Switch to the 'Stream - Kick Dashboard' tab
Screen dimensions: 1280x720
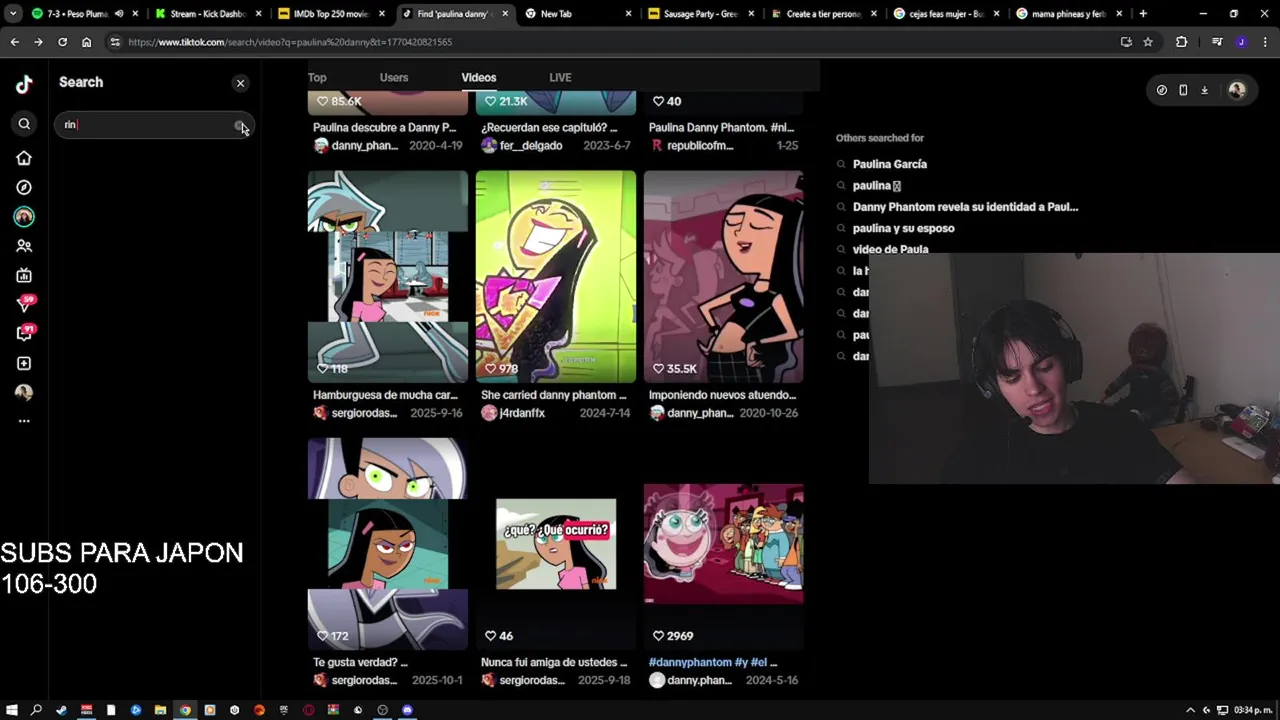point(209,14)
